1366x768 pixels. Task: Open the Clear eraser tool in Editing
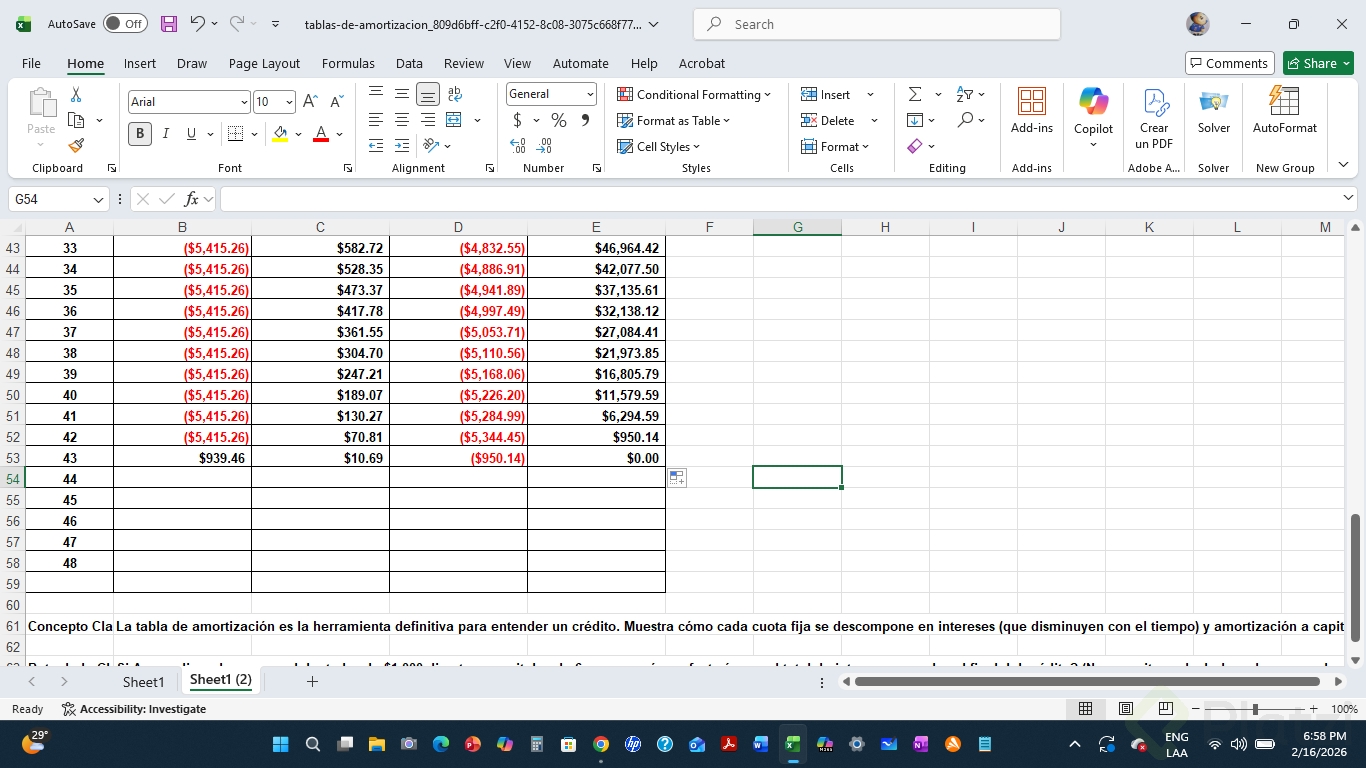(x=915, y=146)
